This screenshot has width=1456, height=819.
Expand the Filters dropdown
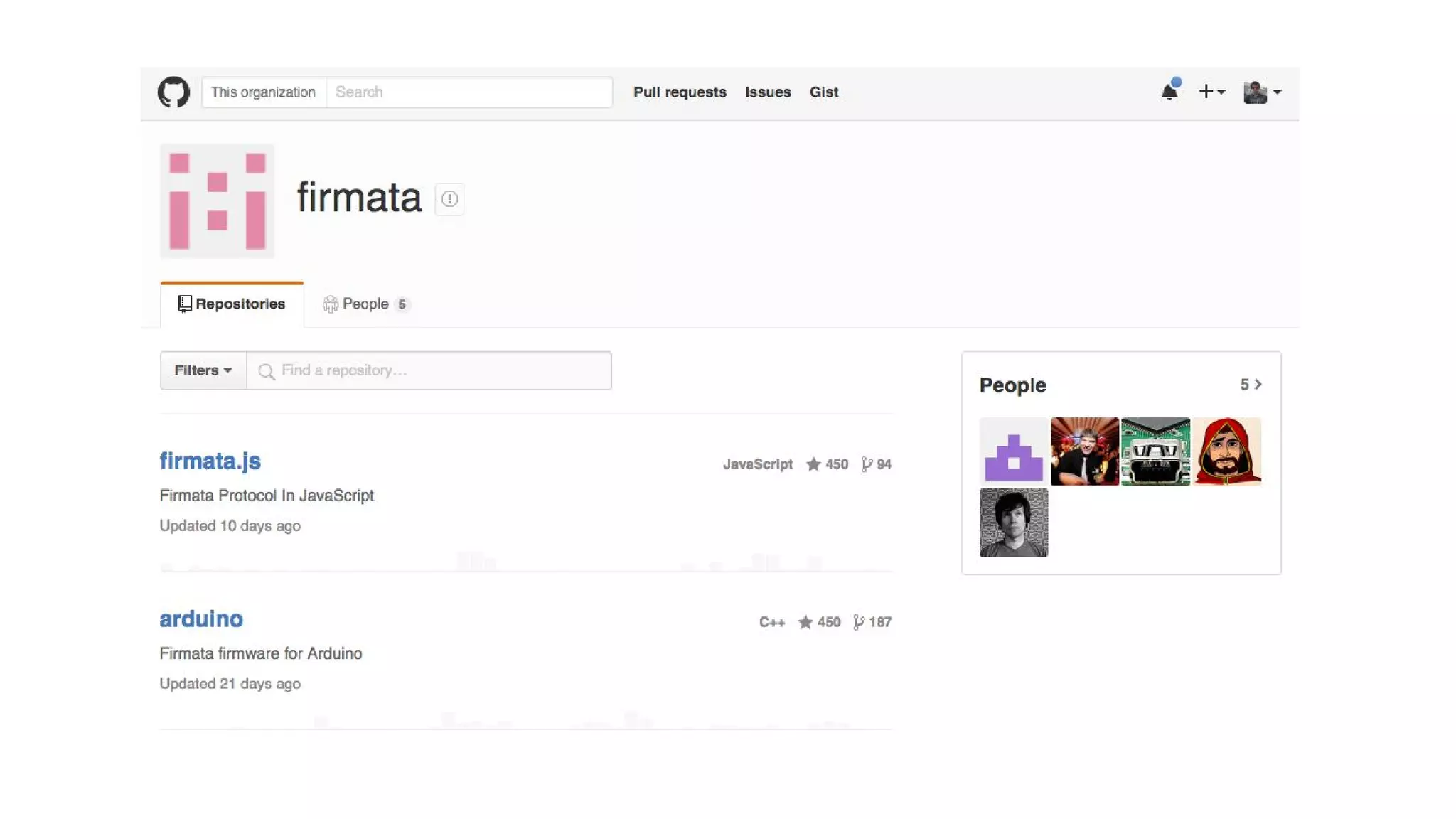203,370
